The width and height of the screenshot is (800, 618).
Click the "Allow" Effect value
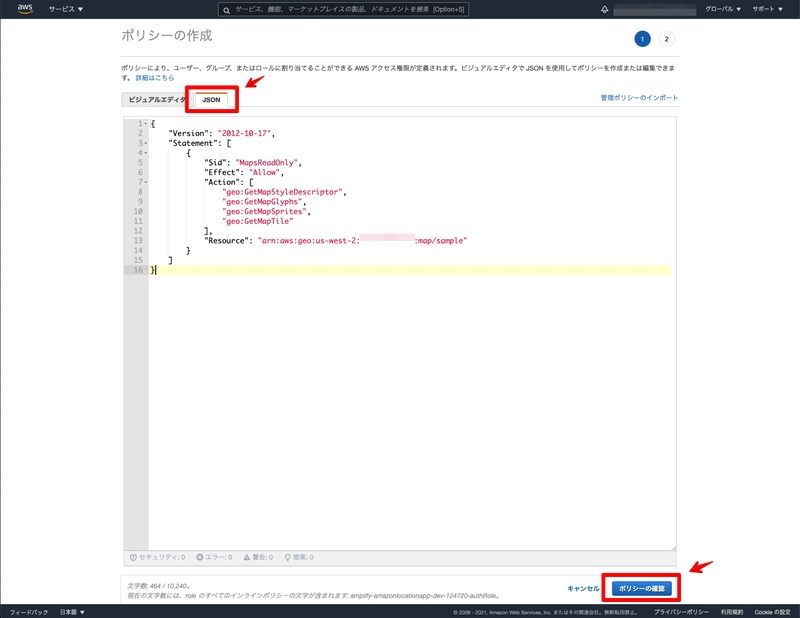264,172
